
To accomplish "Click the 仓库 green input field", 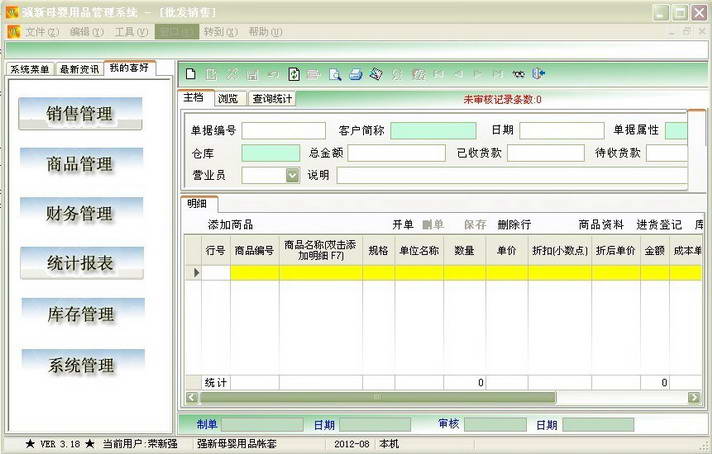I will coord(271,153).
